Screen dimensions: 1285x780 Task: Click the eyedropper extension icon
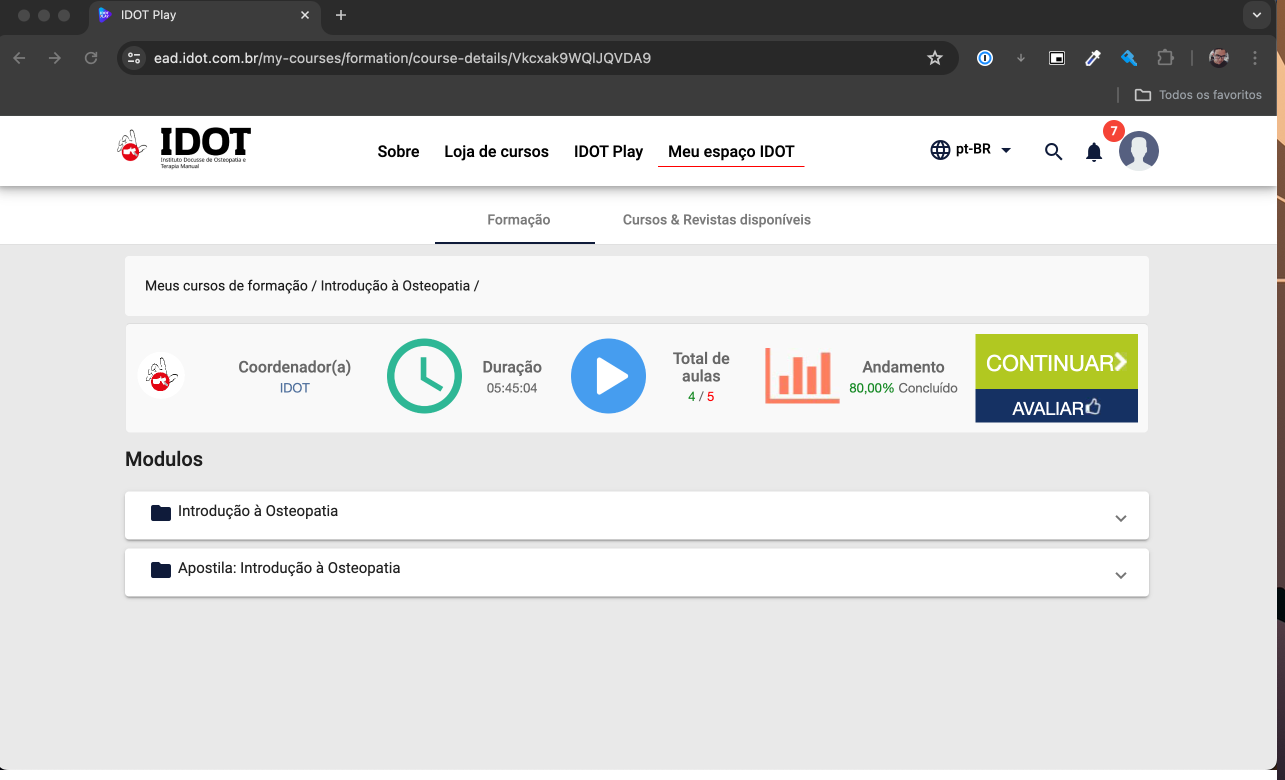1093,58
